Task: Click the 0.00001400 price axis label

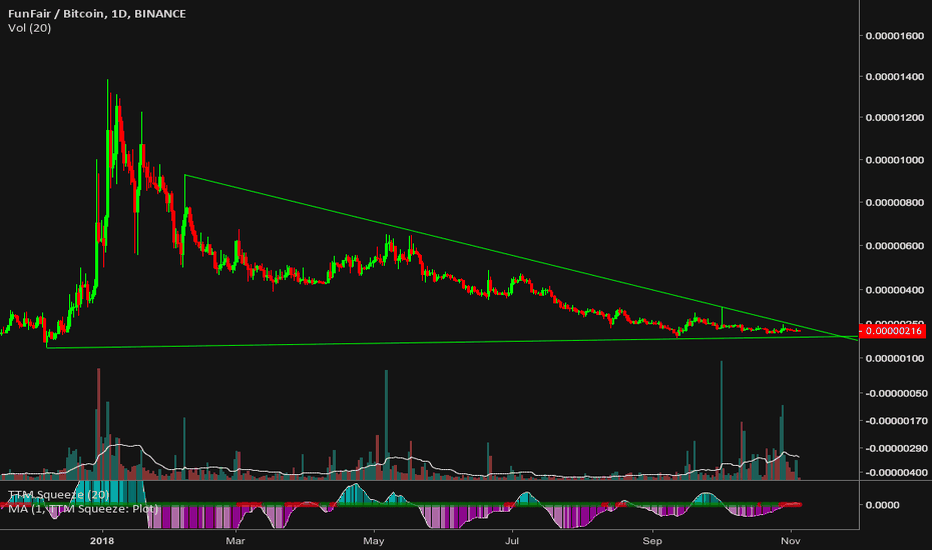Action: point(895,77)
